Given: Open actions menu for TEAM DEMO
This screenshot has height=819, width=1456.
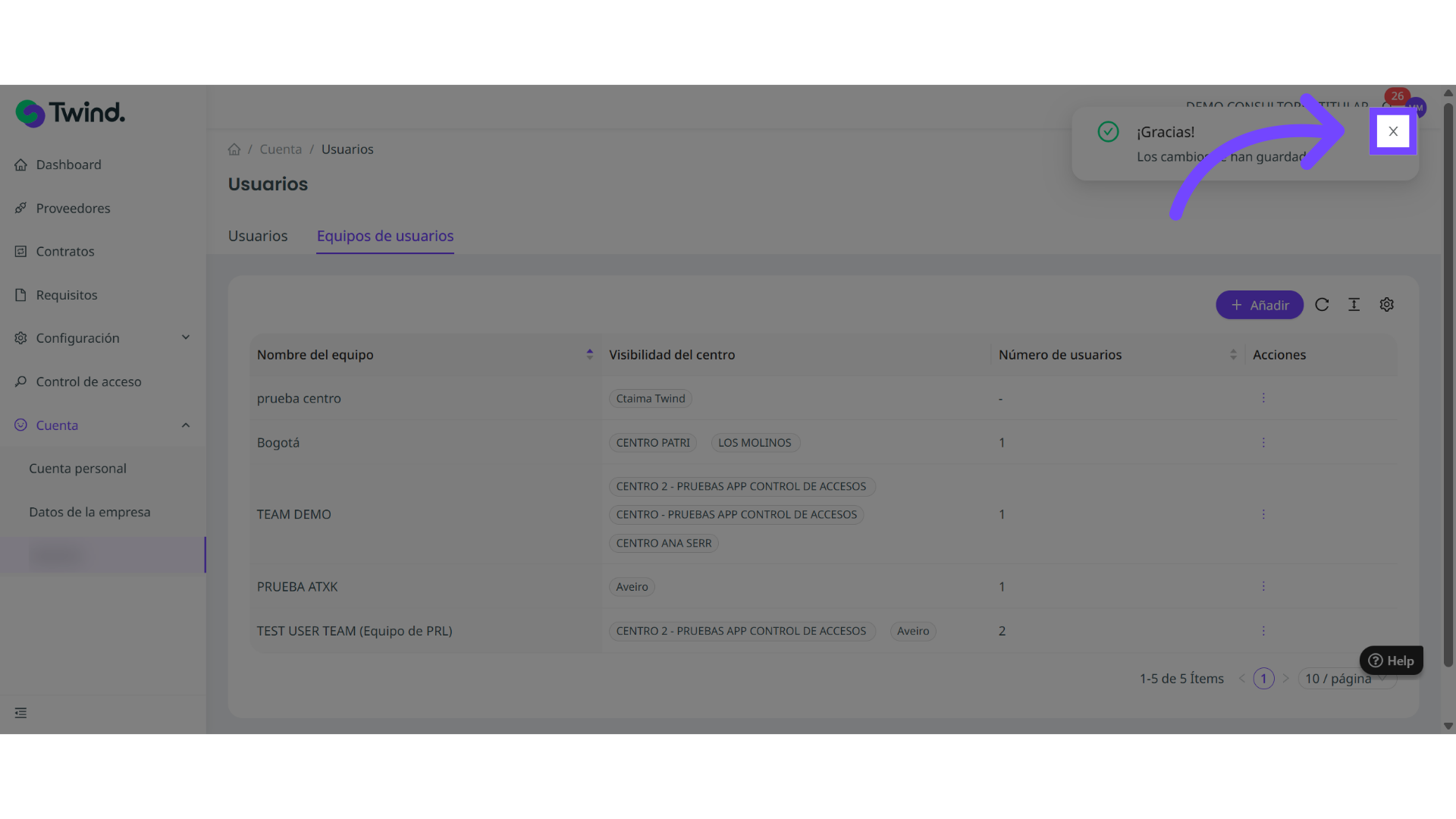Looking at the screenshot, I should point(1263,514).
